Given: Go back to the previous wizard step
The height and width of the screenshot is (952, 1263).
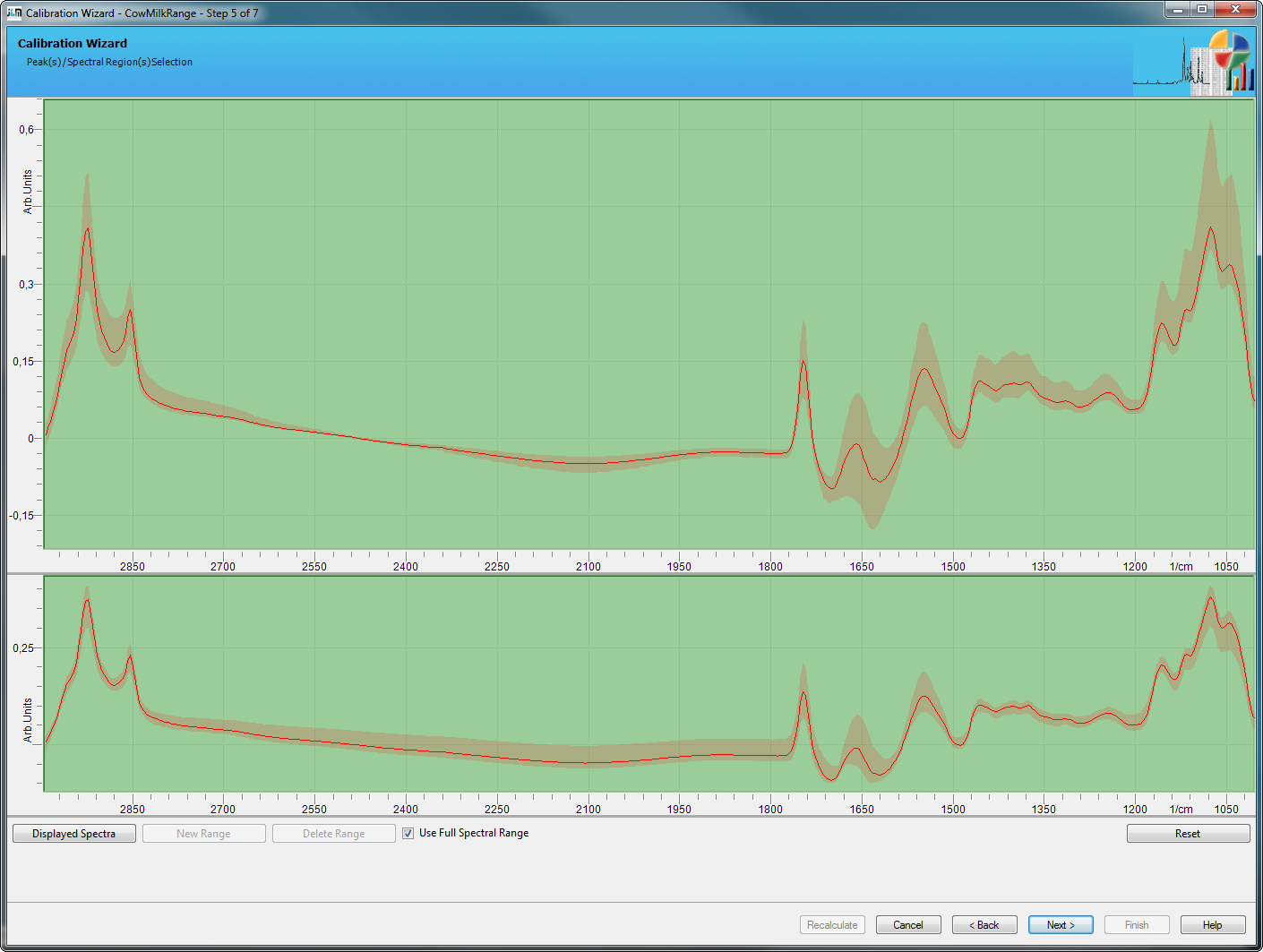Looking at the screenshot, I should point(984,925).
